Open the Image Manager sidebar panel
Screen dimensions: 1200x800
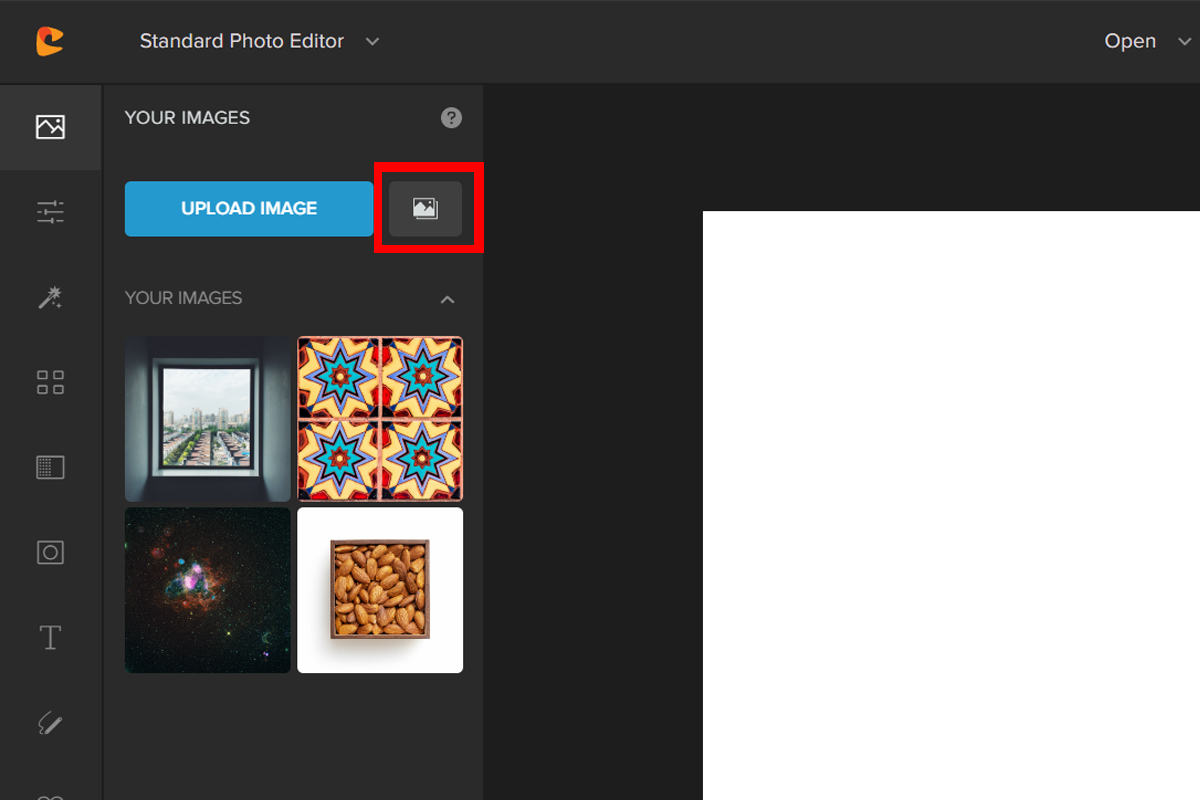coord(50,127)
